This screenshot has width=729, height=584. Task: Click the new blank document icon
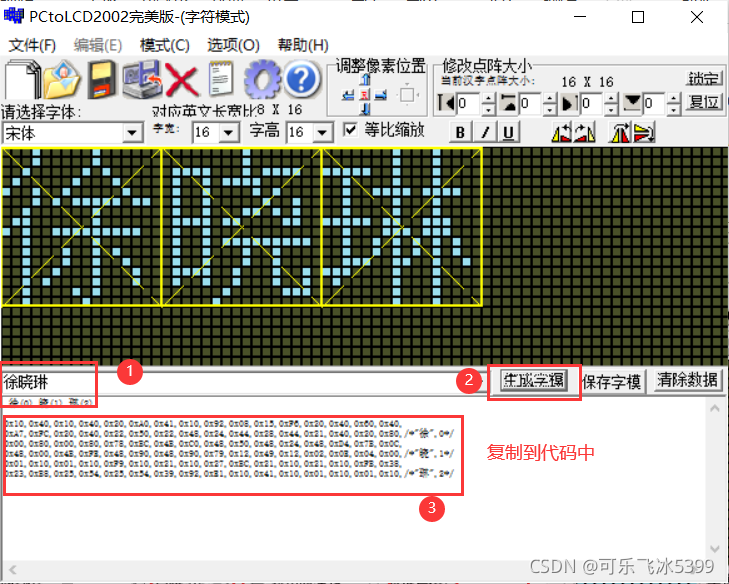pyautogui.click(x=21, y=79)
